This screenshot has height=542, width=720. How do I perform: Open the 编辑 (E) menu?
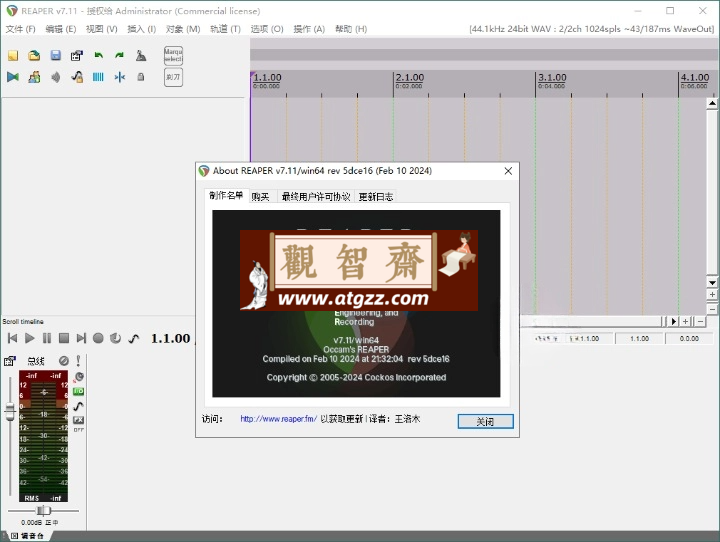click(x=61, y=29)
